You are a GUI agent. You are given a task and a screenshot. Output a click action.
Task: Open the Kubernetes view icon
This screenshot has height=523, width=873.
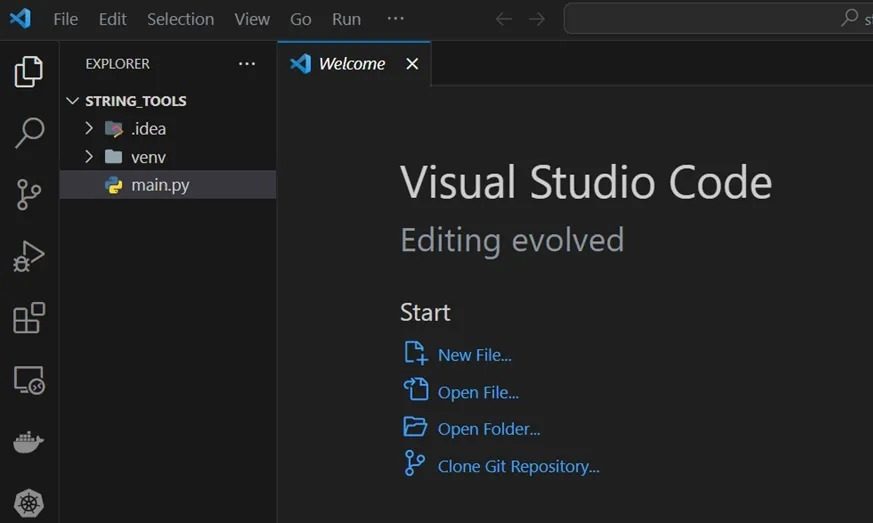click(x=29, y=503)
